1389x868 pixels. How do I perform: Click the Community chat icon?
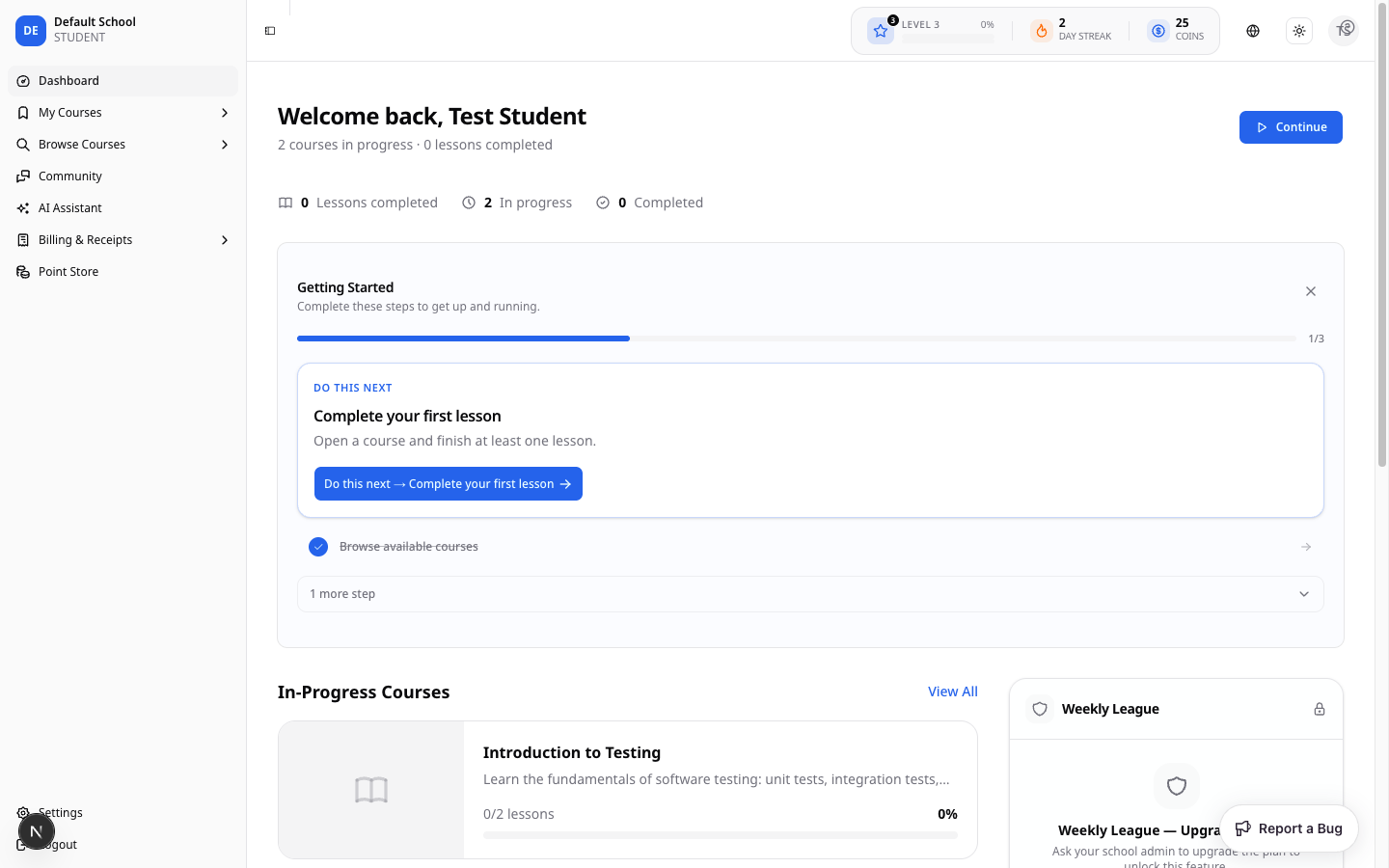click(23, 176)
